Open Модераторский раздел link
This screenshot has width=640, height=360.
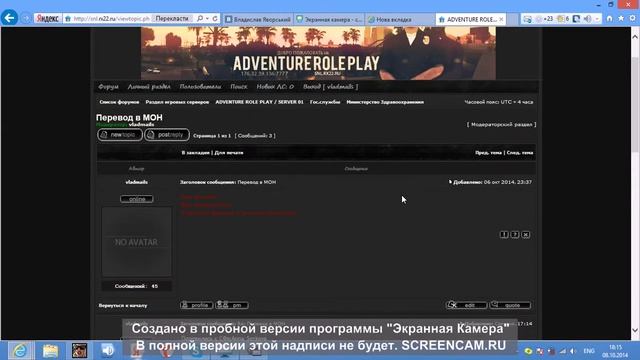502,124
